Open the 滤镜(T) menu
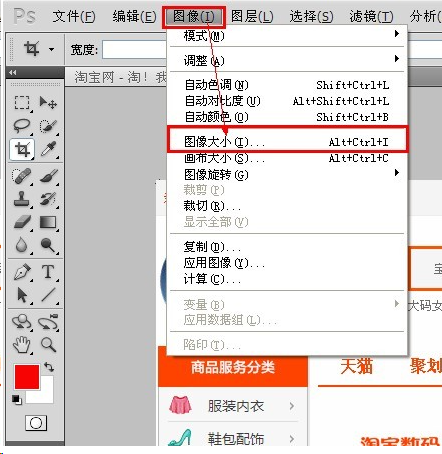Screen dimensions: 442x454 click(x=371, y=16)
